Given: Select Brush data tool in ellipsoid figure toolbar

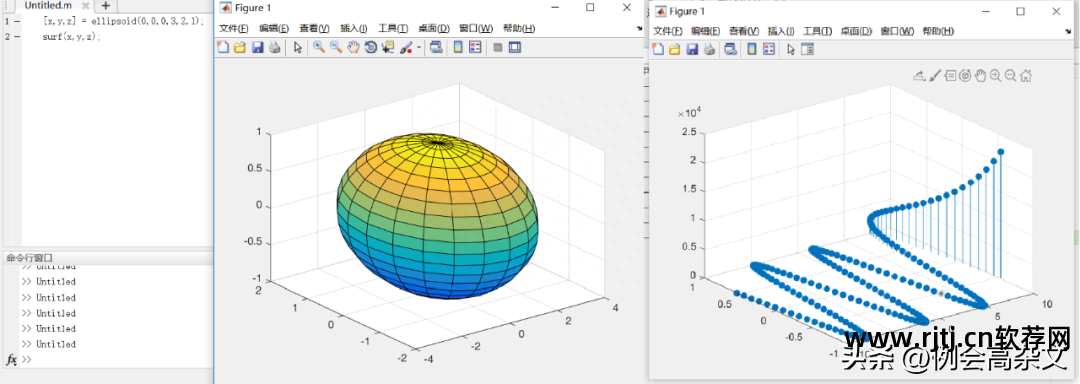Looking at the screenshot, I should [406, 47].
